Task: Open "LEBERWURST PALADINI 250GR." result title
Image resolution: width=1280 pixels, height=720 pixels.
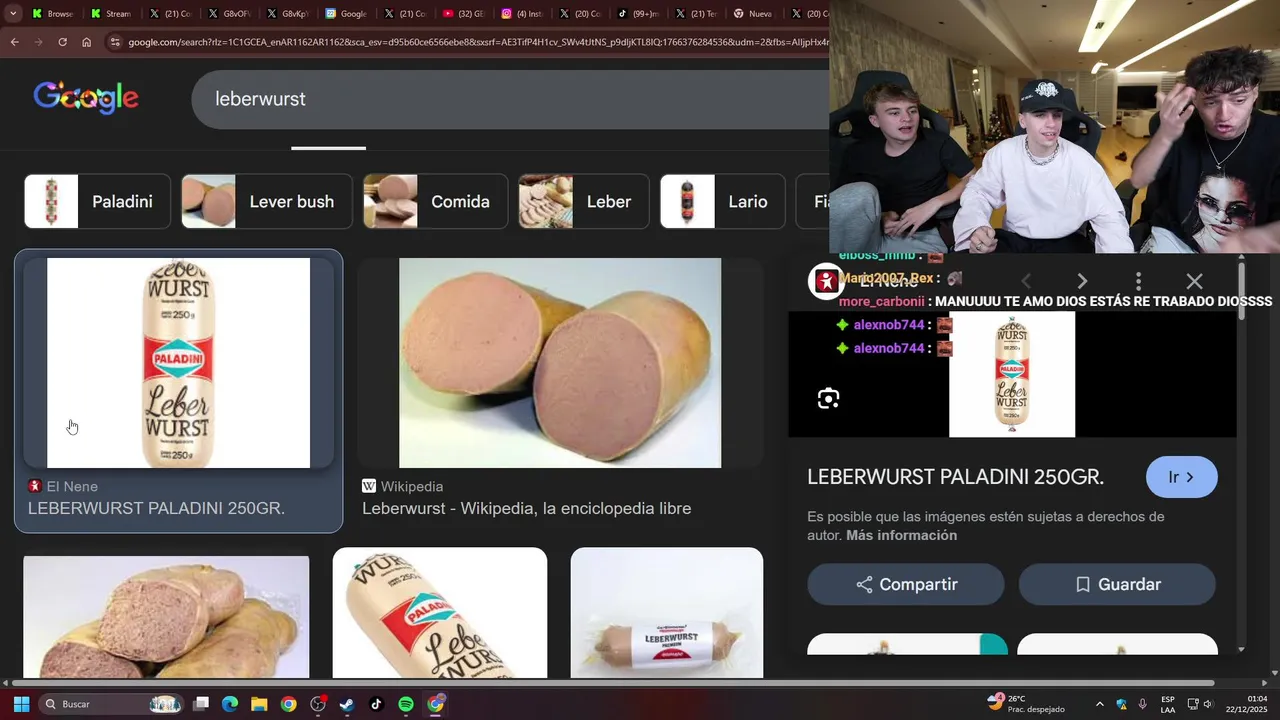Action: [156, 508]
